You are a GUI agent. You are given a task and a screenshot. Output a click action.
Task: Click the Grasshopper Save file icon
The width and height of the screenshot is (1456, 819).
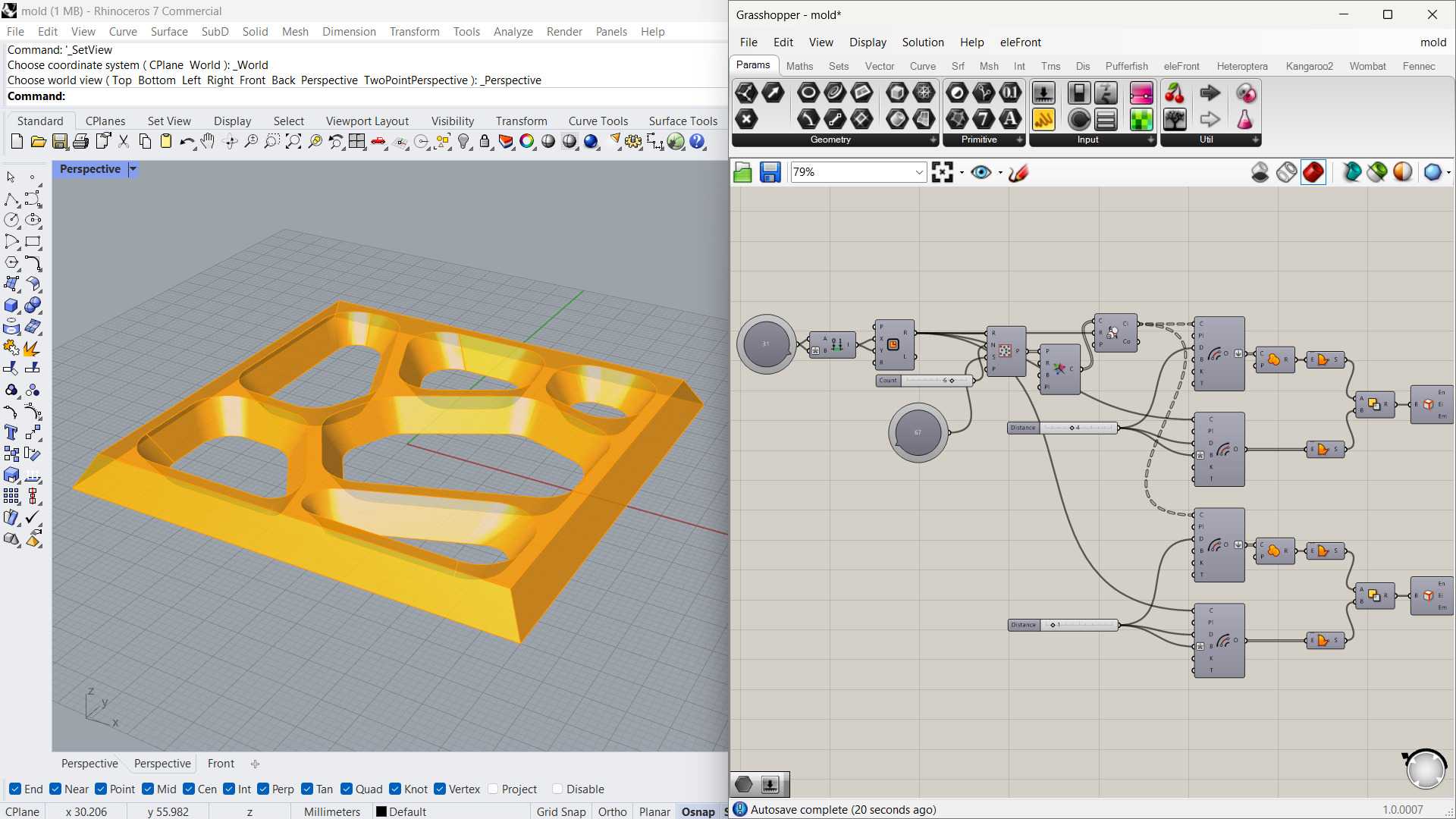[x=770, y=173]
